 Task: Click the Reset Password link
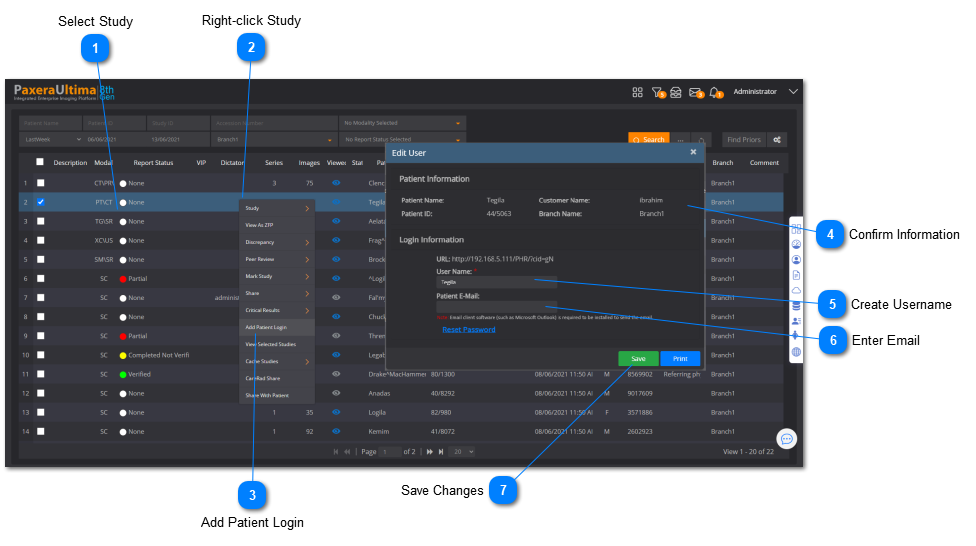tap(468, 329)
